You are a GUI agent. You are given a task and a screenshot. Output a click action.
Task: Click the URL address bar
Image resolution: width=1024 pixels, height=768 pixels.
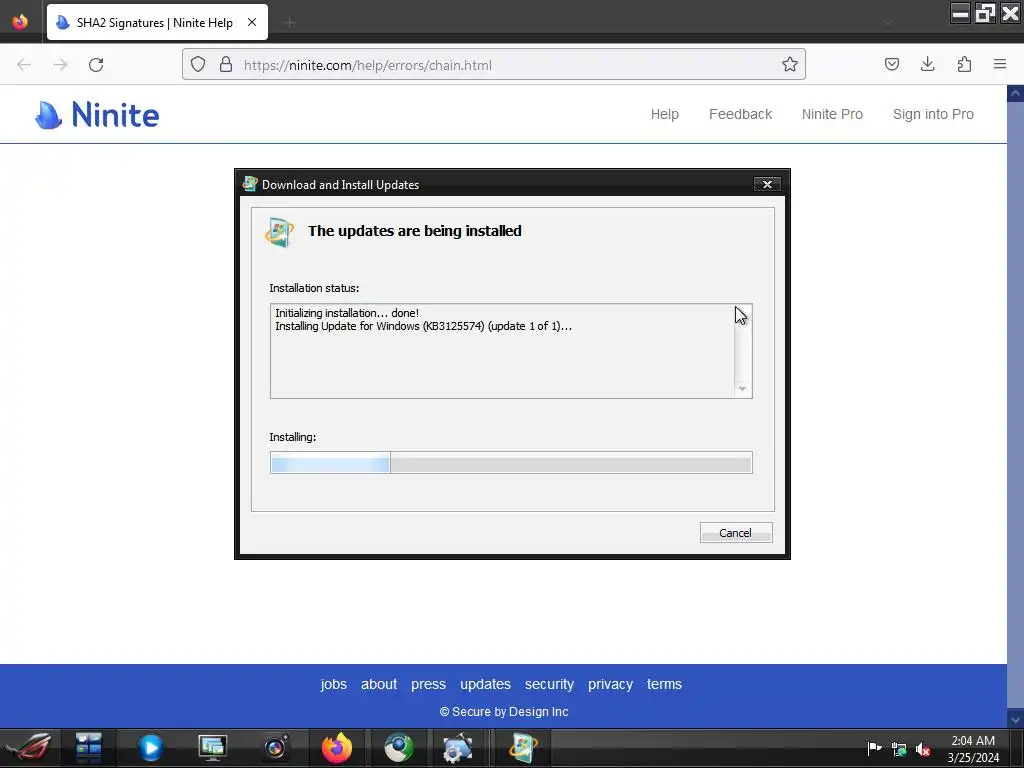pyautogui.click(x=494, y=65)
